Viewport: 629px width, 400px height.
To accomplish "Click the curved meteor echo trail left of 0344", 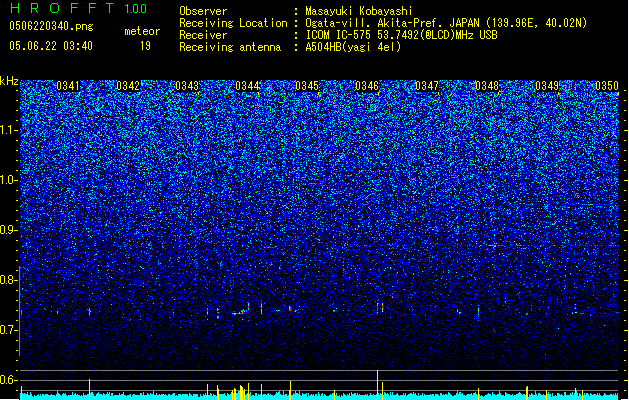I will tap(239, 312).
